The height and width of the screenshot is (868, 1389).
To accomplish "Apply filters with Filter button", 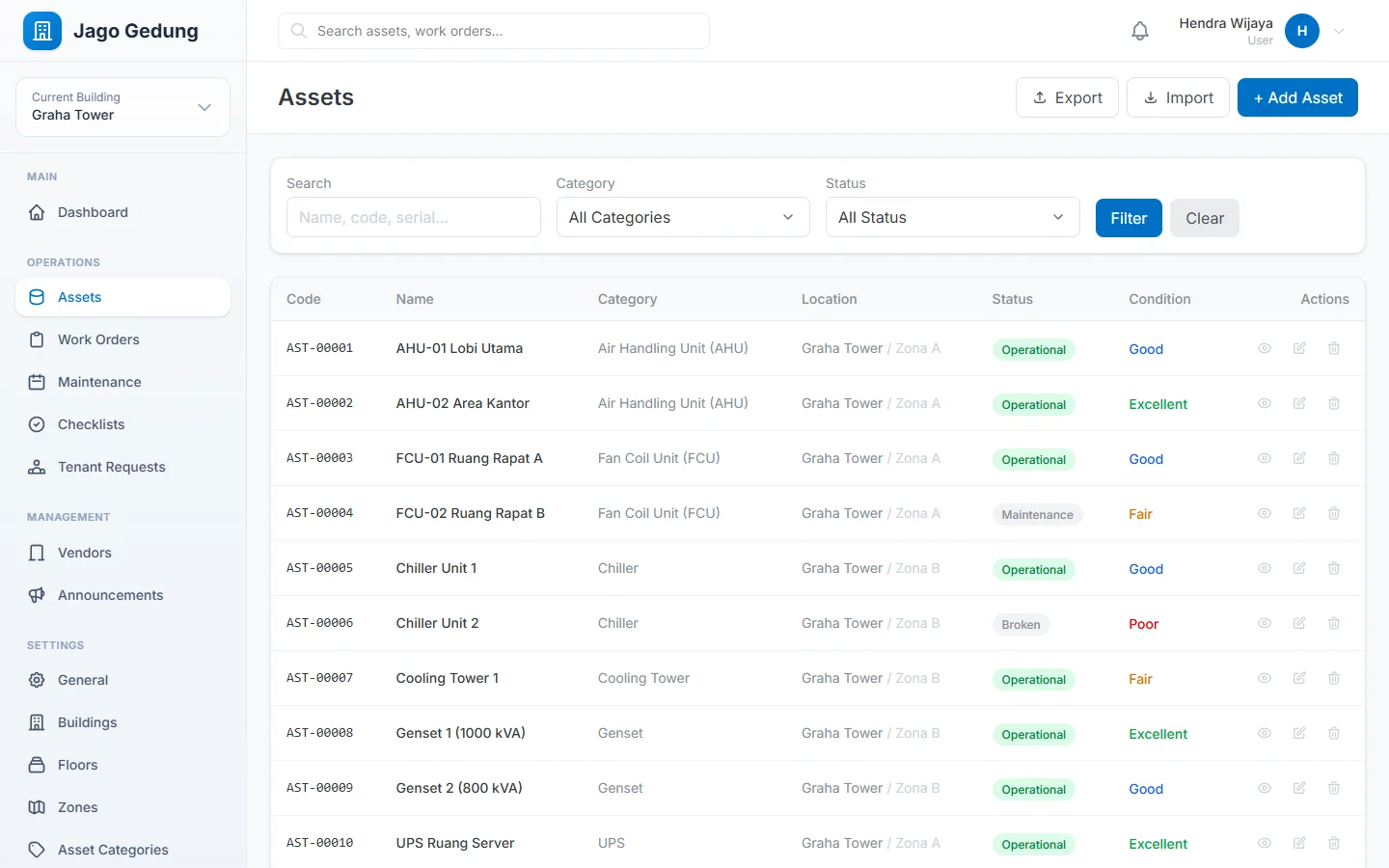I will (1129, 218).
